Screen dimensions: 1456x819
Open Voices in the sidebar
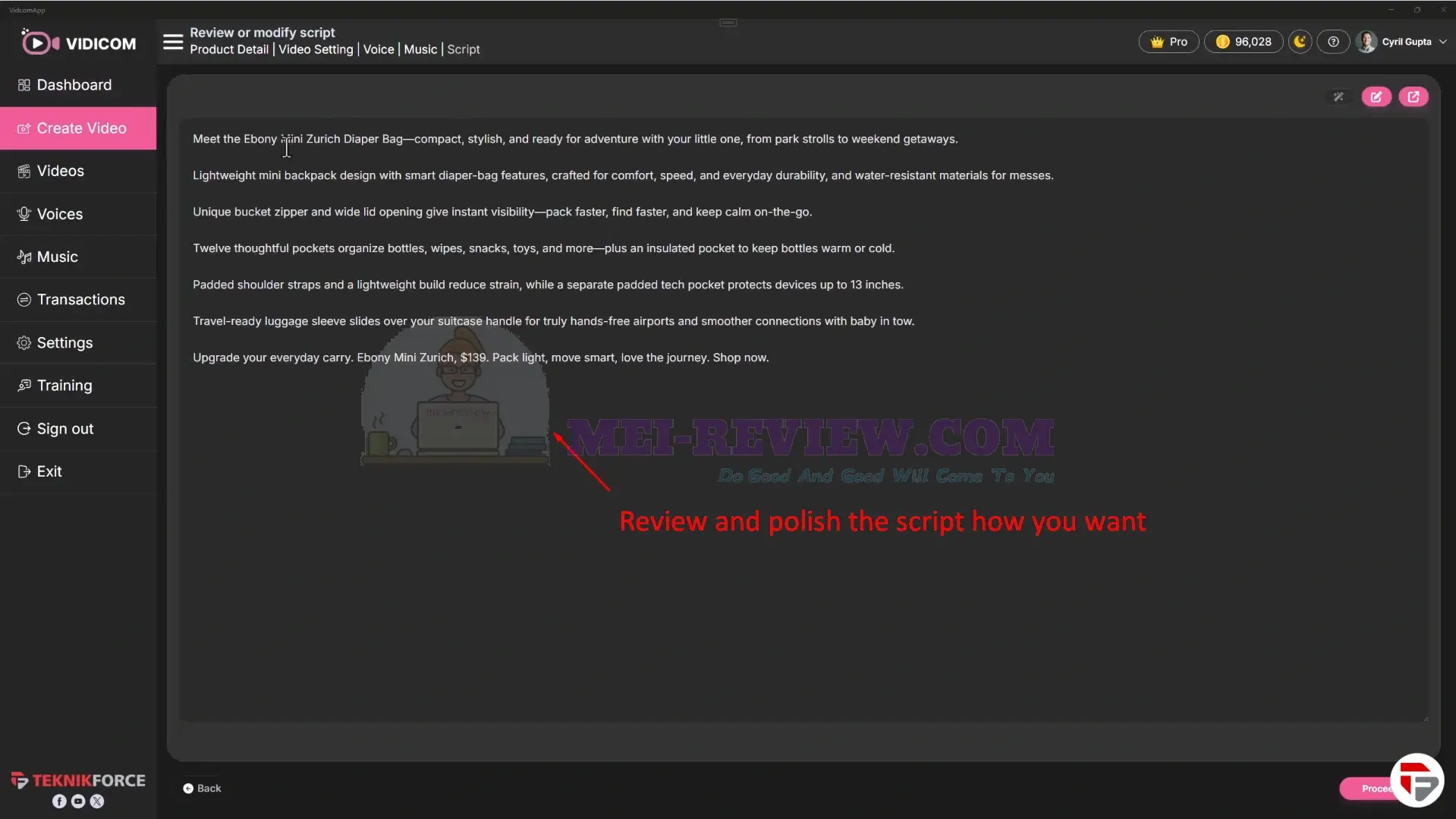(x=78, y=214)
